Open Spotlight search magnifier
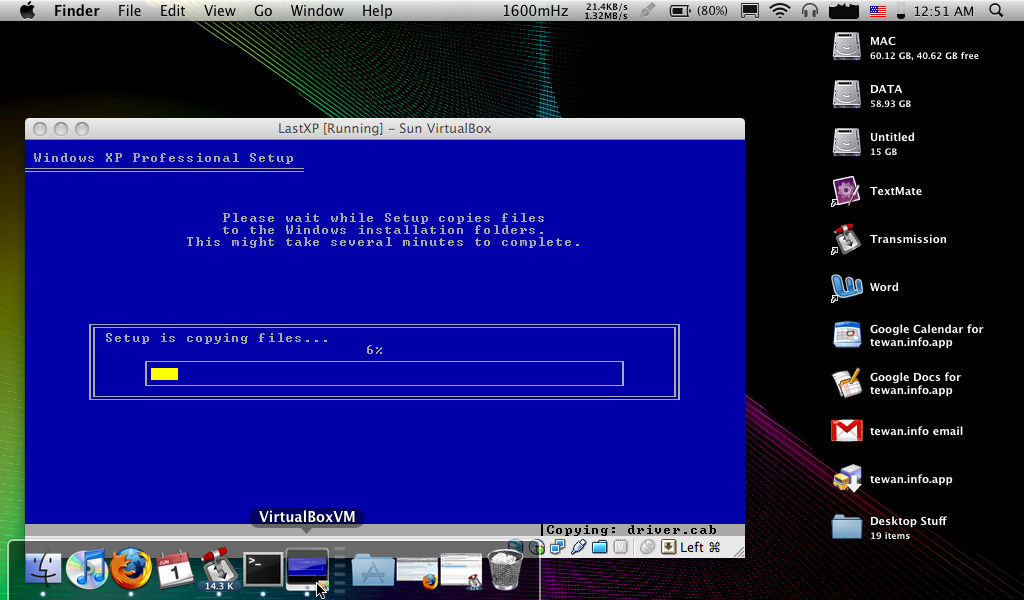This screenshot has height=600, width=1024. point(996,10)
